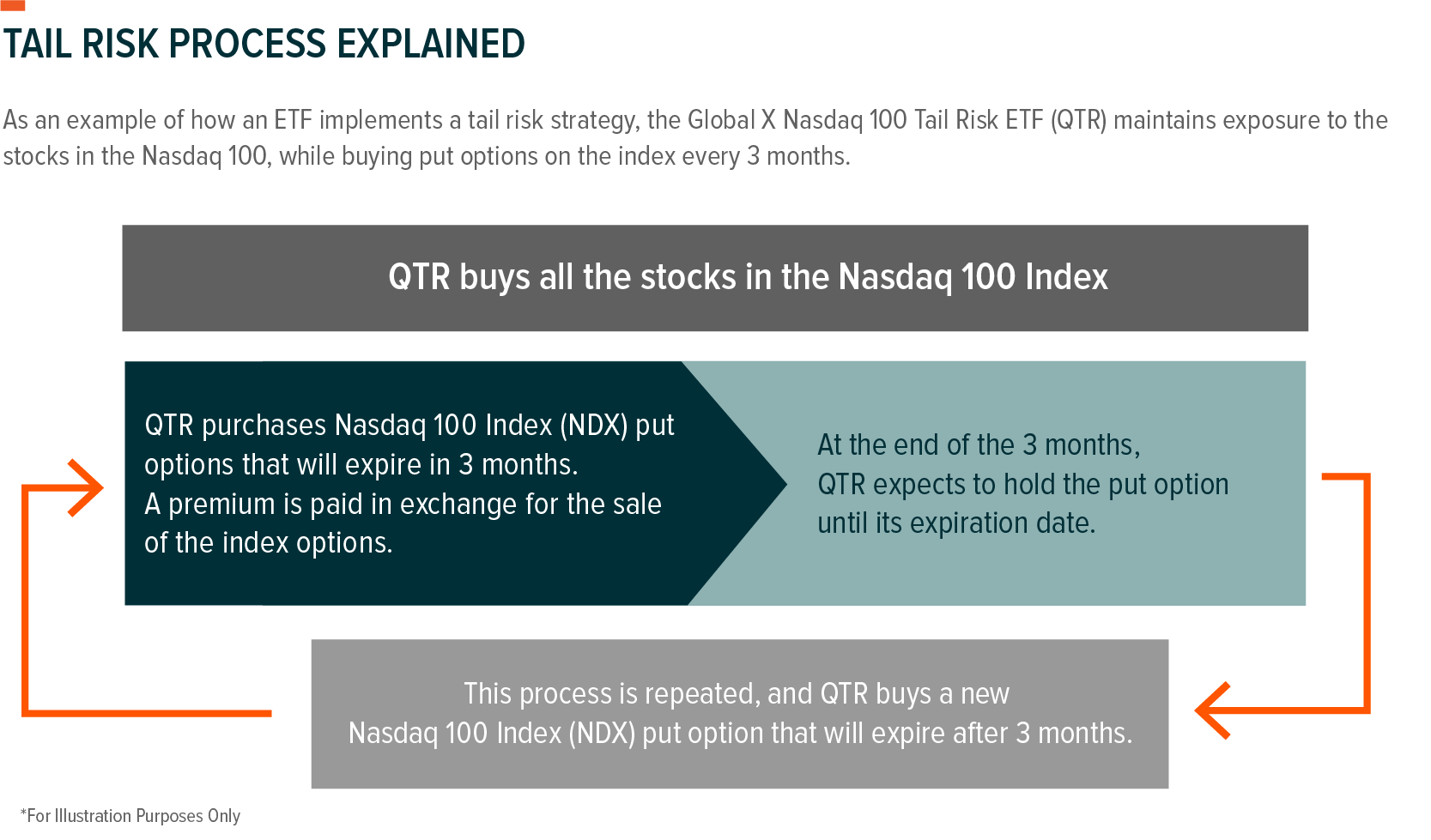Click the 'until its expiration date.' line
The width and height of the screenshot is (1431, 840).
click(956, 523)
